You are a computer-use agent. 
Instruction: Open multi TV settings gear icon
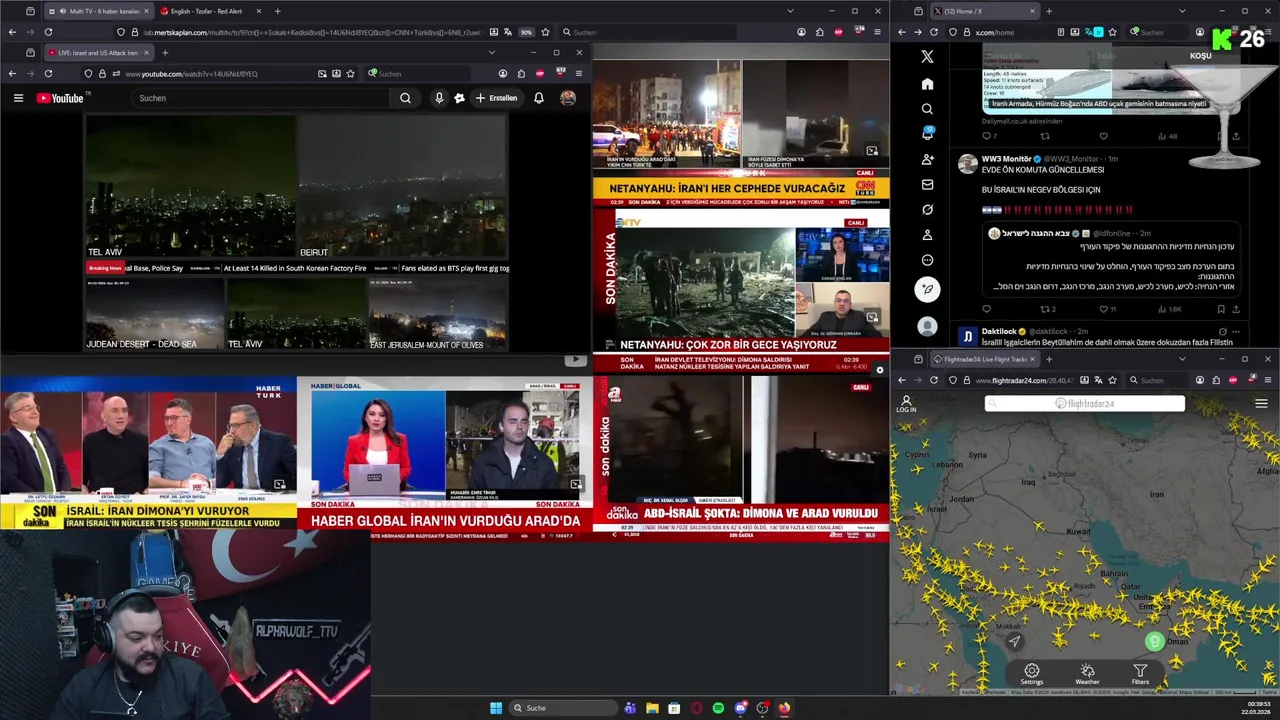[880, 370]
